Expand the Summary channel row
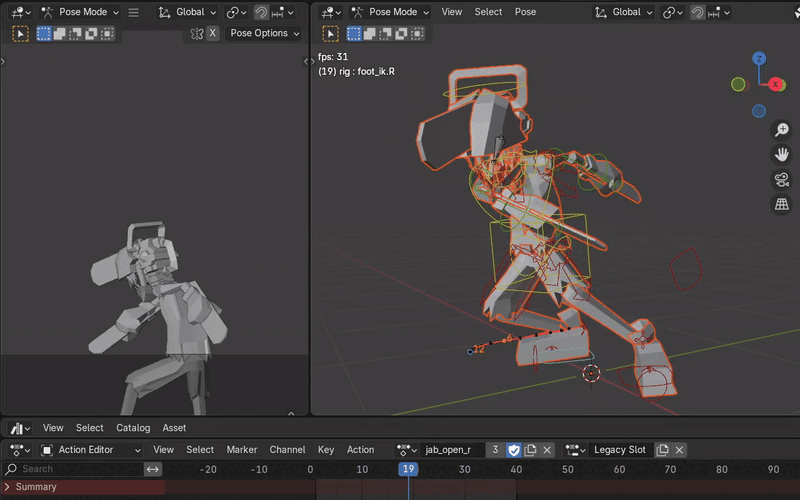Viewport: 800px width, 500px height. click(8, 487)
